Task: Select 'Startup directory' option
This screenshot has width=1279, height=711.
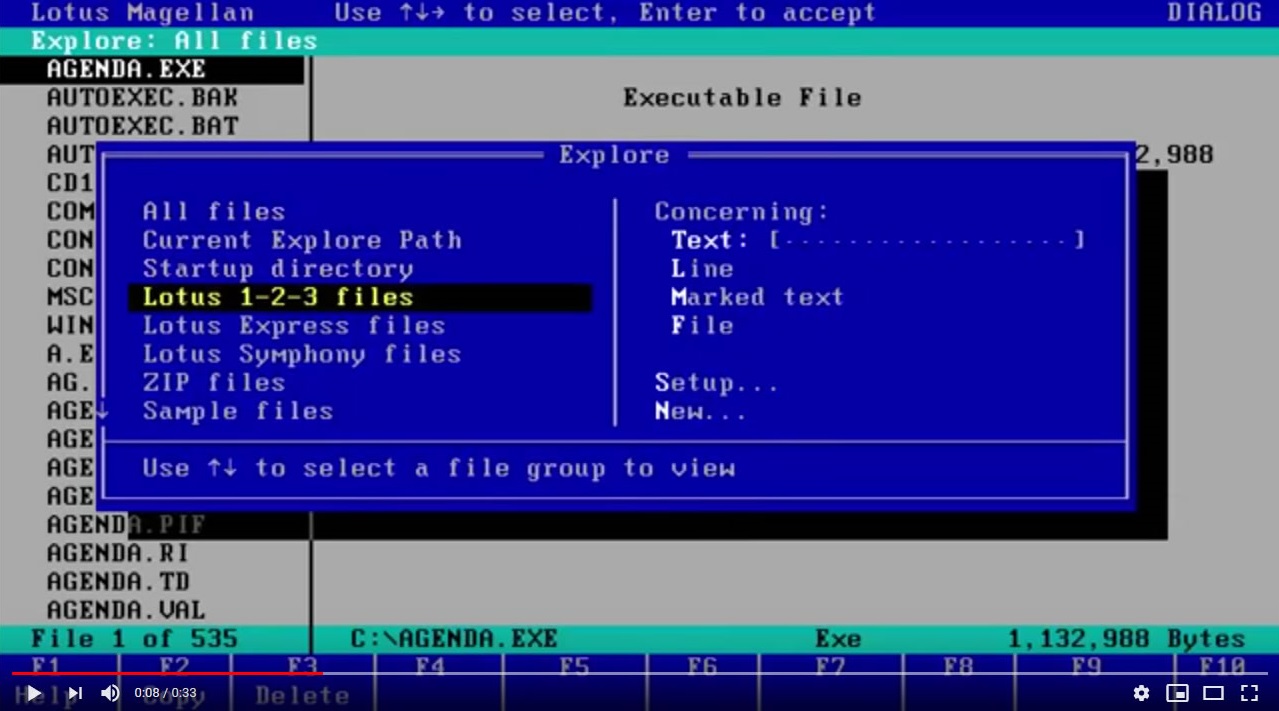Action: (x=276, y=268)
